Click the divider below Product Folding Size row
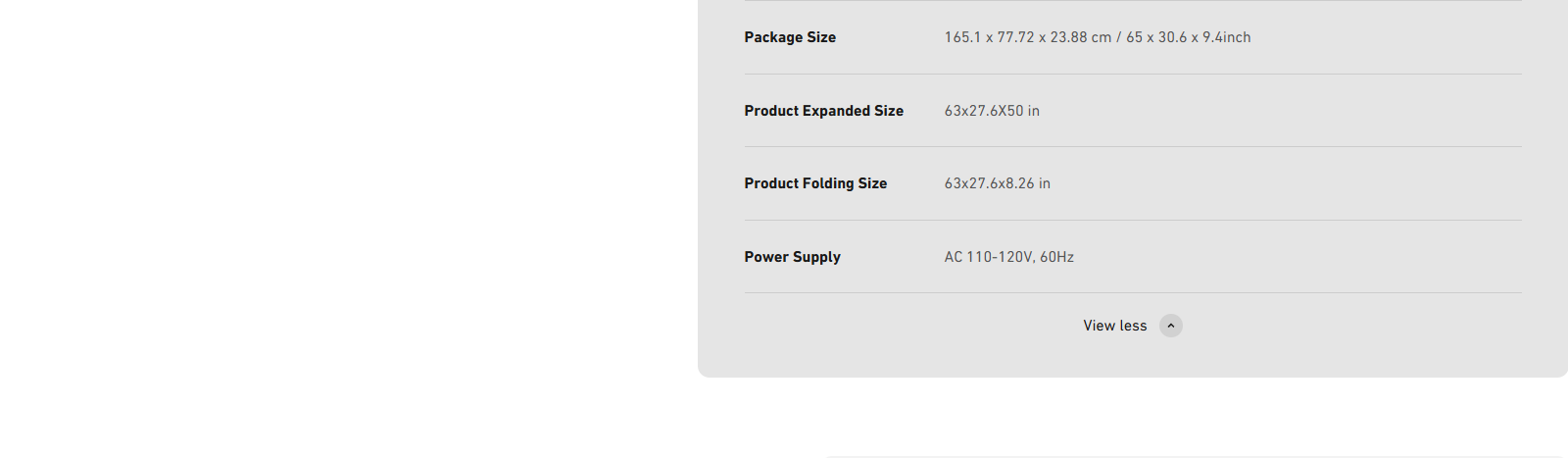This screenshot has height=458, width=1568. point(1133,220)
